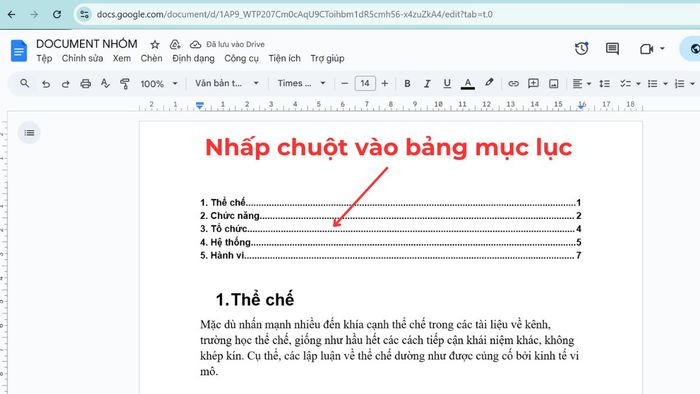Expand bulleted list options arrow
Image resolution: width=700 pixels, height=394 pixels.
(x=665, y=84)
